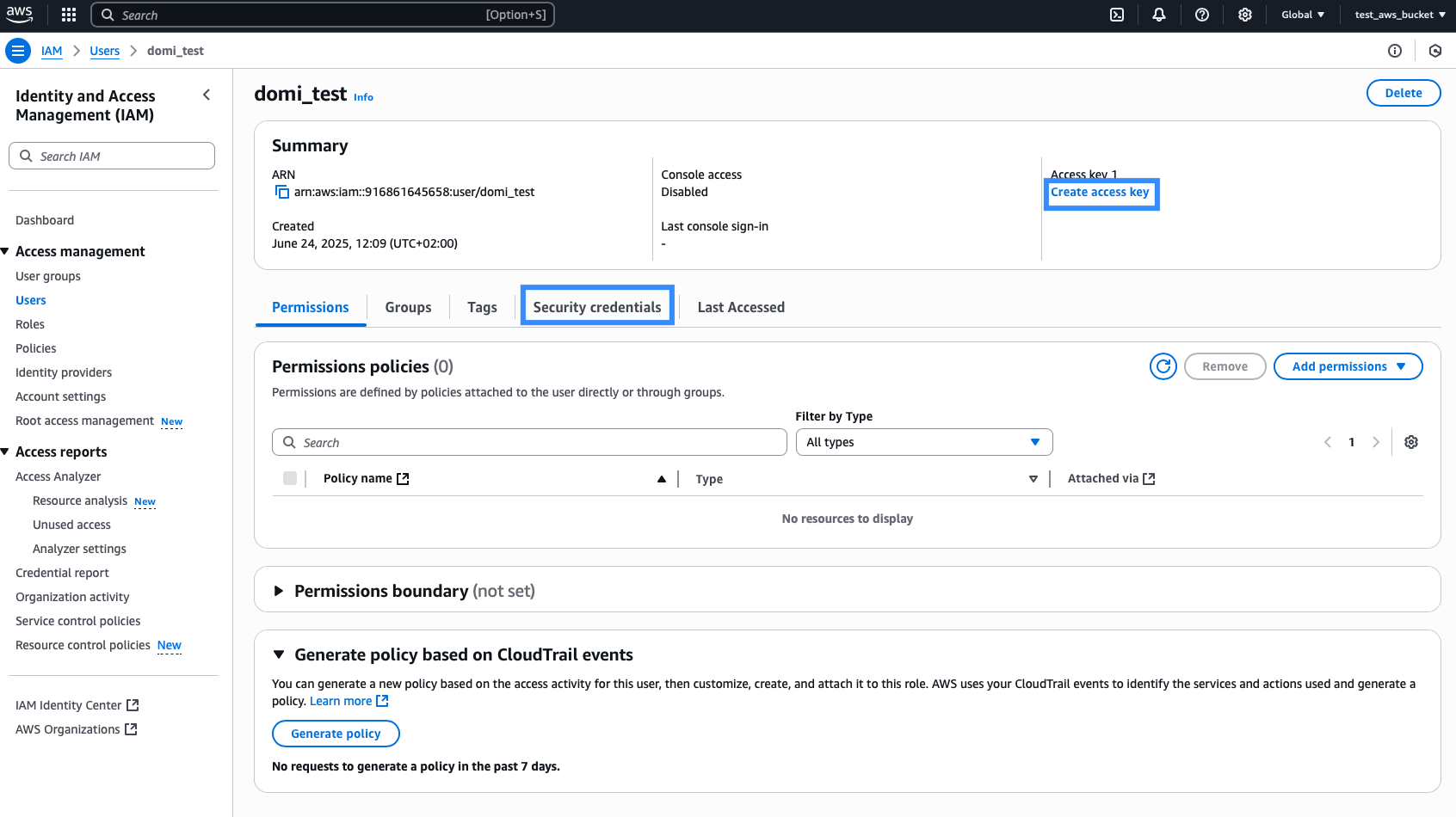Open User groups in sidebar
The width and height of the screenshot is (1456, 817).
point(48,276)
